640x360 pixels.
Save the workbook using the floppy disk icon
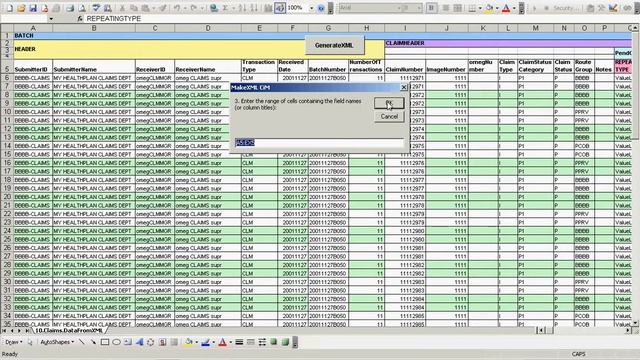click(33, 8)
